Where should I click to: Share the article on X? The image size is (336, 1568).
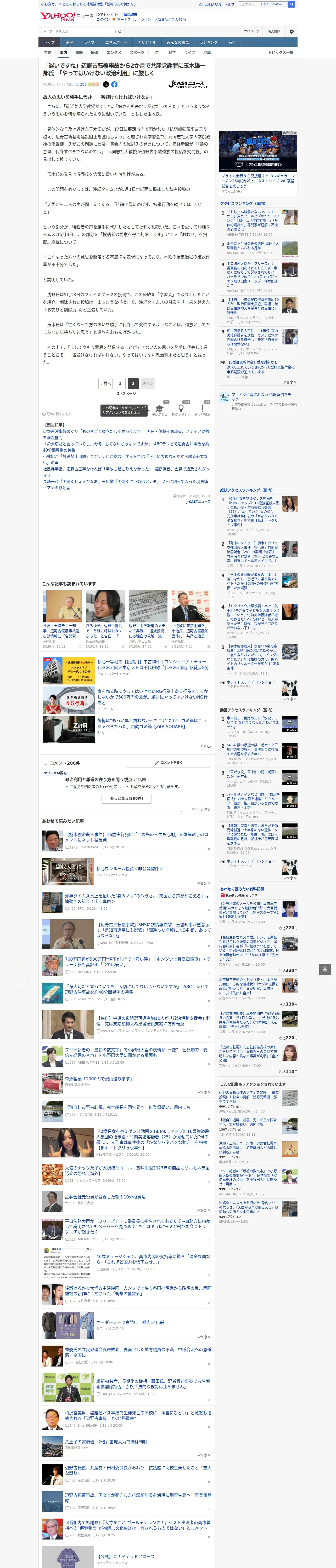pyautogui.click(x=106, y=85)
